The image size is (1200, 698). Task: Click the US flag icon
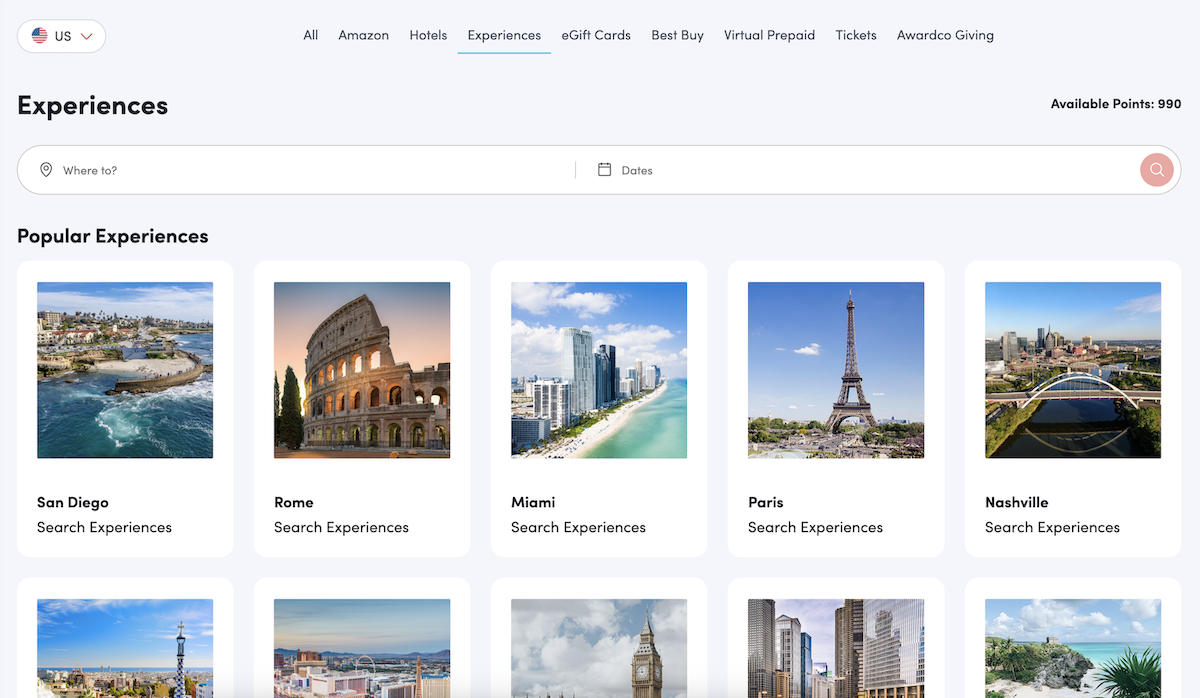(x=40, y=36)
